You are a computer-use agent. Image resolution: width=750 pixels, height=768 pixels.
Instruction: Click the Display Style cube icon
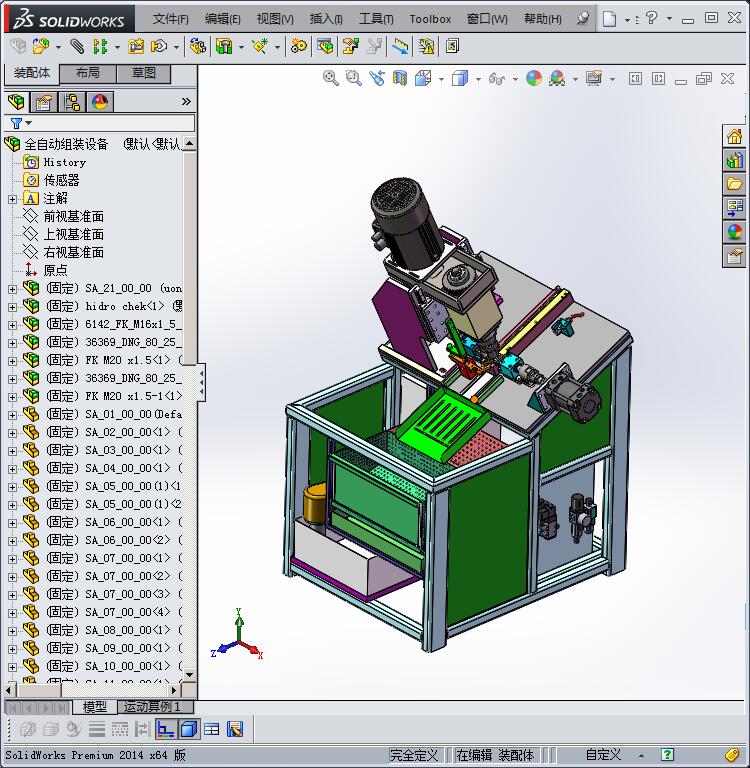pos(460,78)
